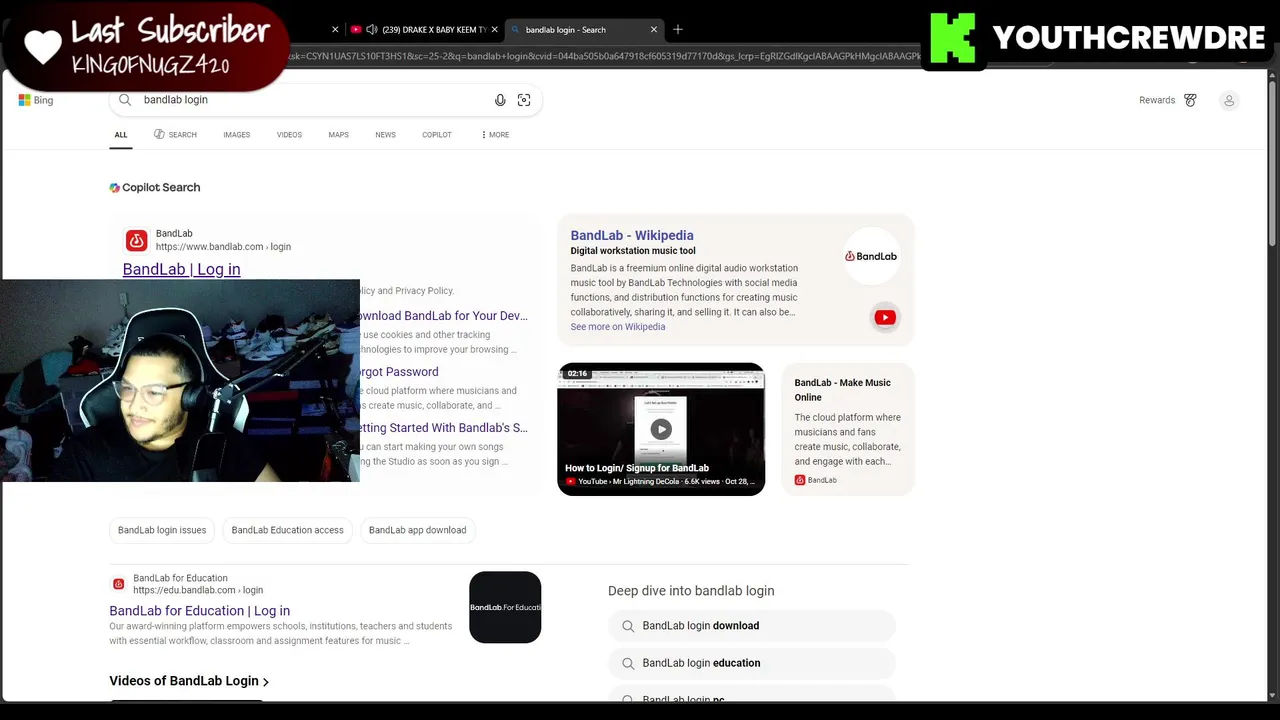Click magnifier icon beside BandLab login education
Viewport: 1280px width, 720px height.
tap(628, 663)
